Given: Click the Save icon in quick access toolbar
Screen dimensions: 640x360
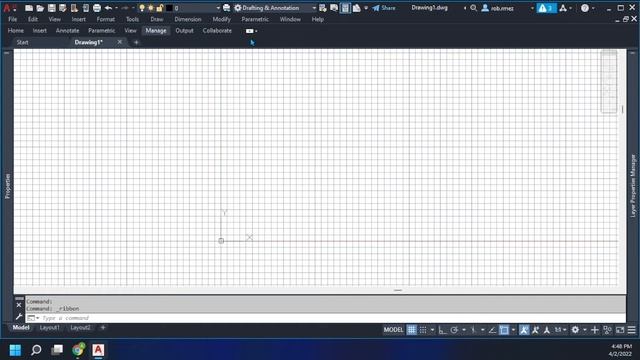Looking at the screenshot, I should [x=51, y=8].
